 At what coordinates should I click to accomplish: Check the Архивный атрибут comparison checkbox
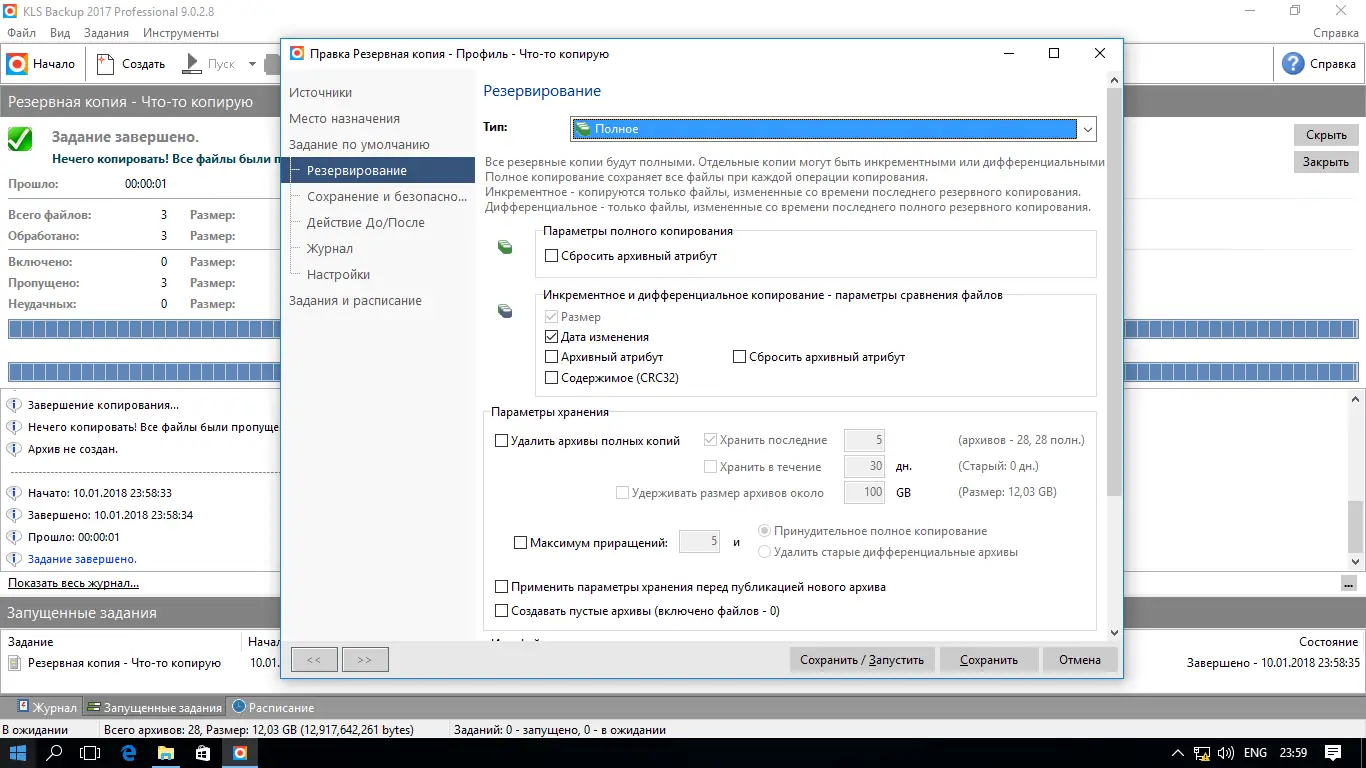point(551,357)
